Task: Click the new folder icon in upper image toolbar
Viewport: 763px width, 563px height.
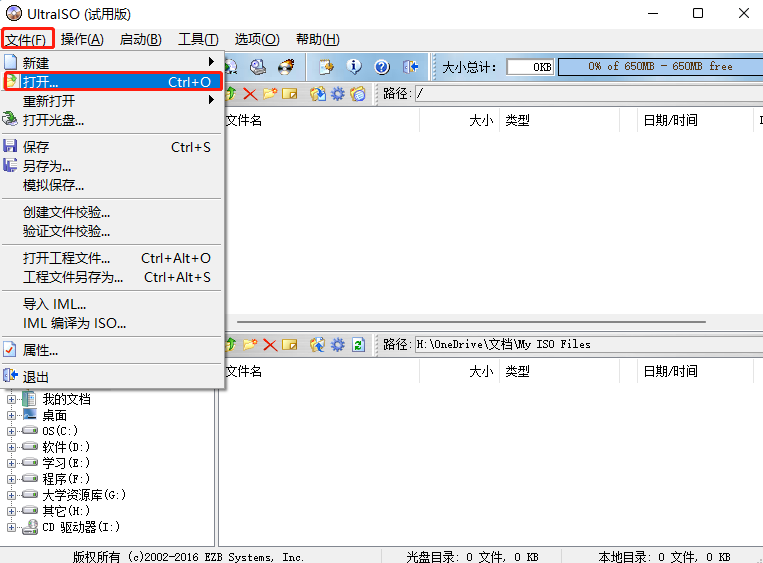Action: [x=270, y=93]
